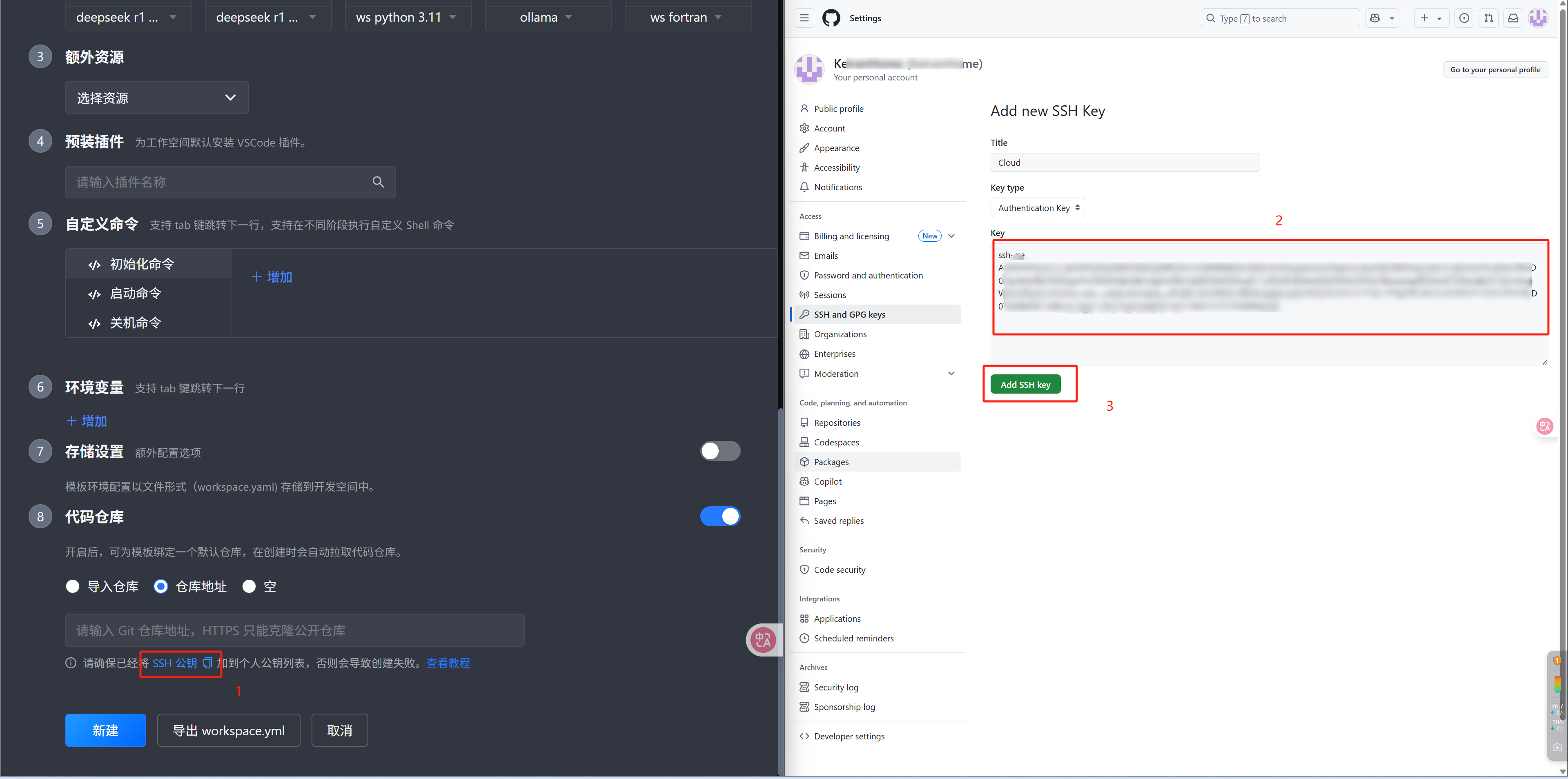Copy SSH public key via copy icon
1568x779 pixels.
[x=207, y=663]
